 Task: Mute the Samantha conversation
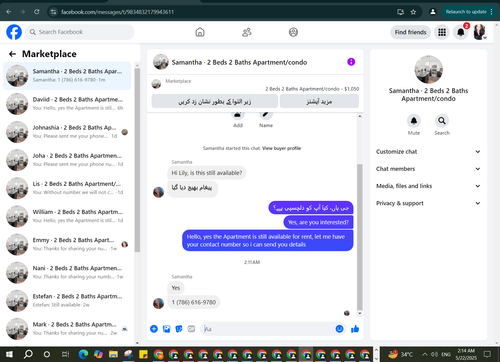(x=414, y=121)
